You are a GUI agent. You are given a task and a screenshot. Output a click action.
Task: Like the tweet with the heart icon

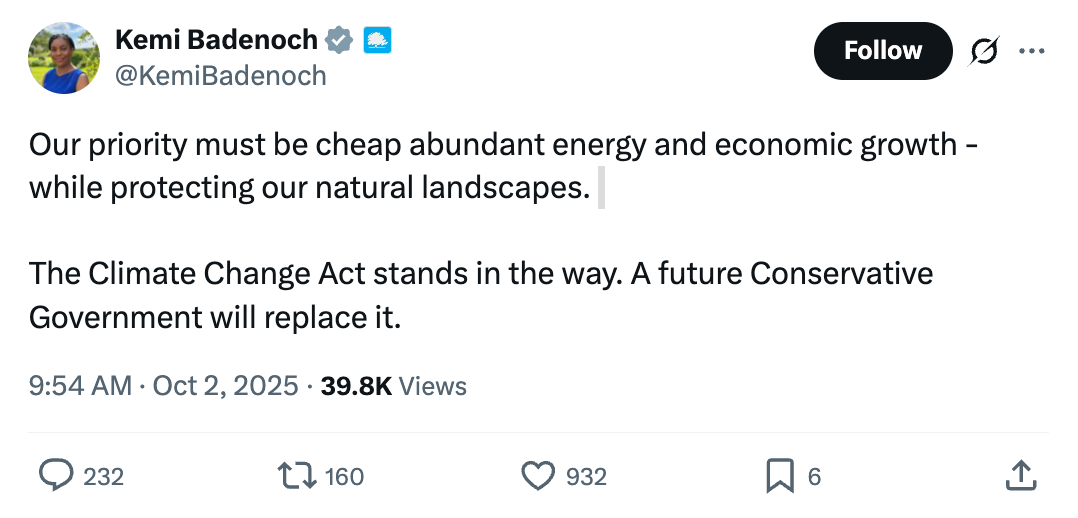(539, 476)
